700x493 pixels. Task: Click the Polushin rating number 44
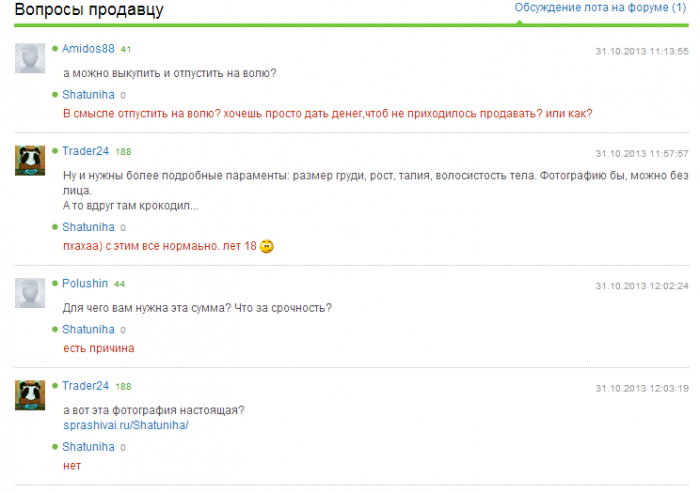pyautogui.click(x=119, y=284)
